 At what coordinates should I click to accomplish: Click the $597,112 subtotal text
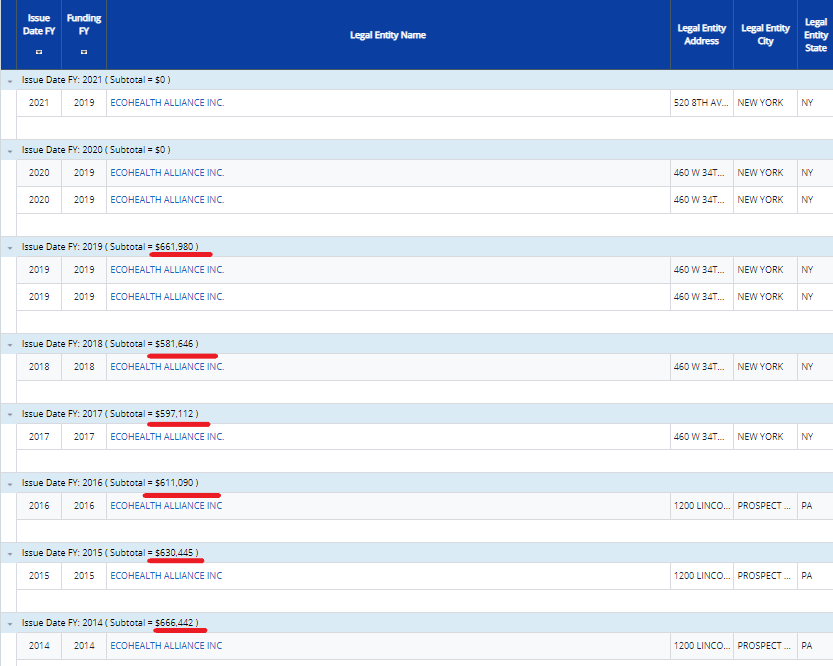tap(174, 414)
